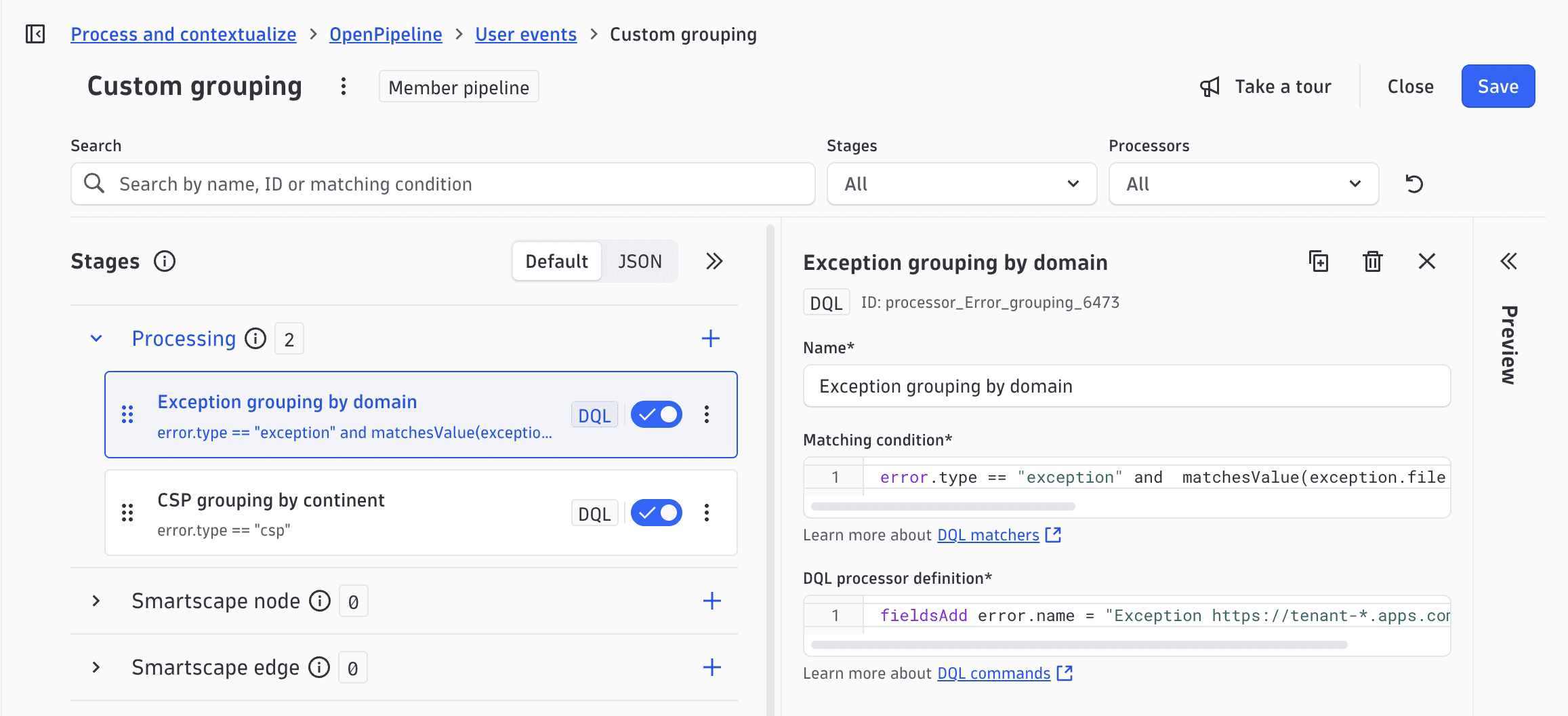Go to Process and contextualize breadcrumb
Screen dimensions: 1568x716
pos(184,34)
